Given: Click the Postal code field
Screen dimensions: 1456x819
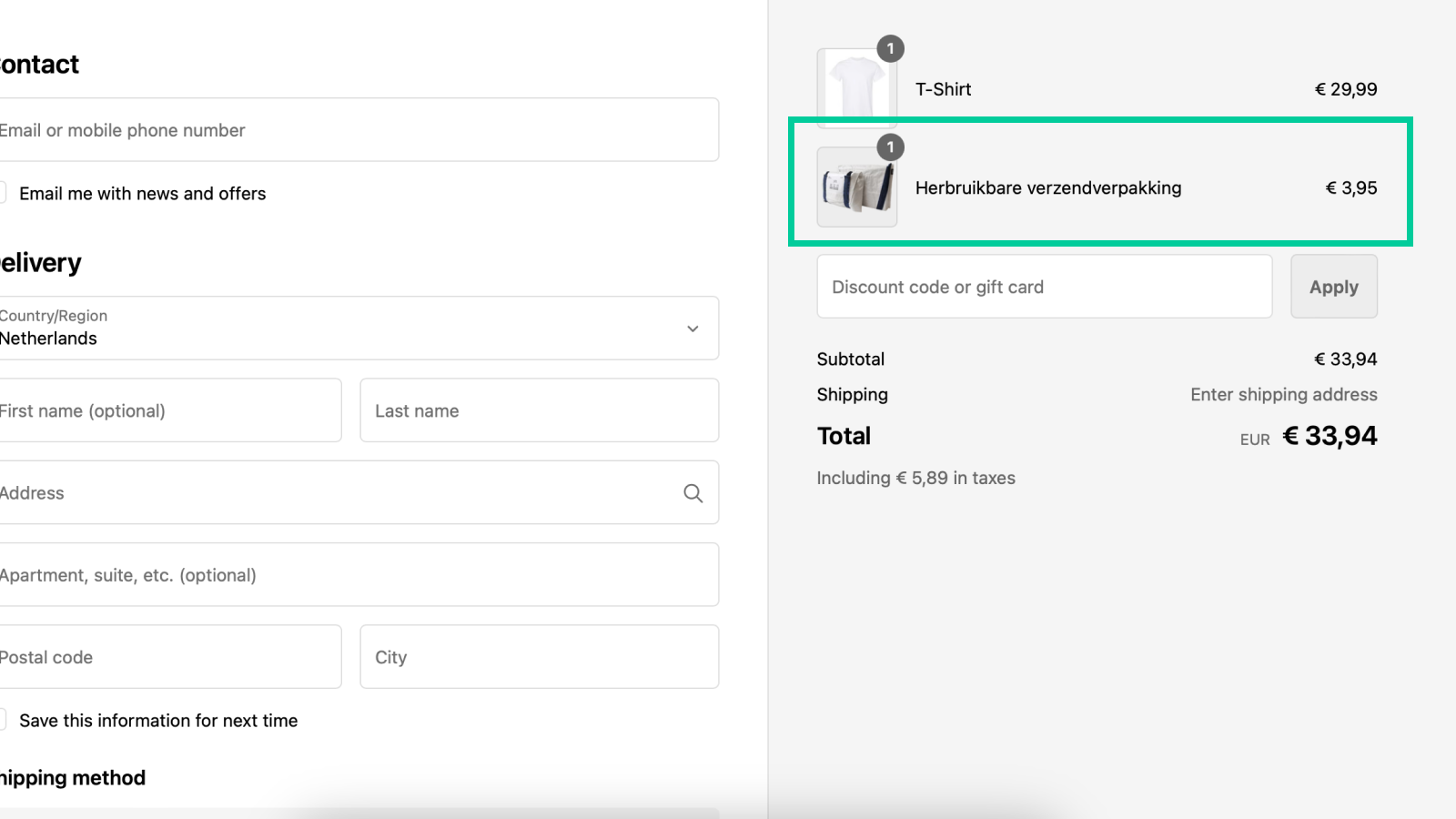Looking at the screenshot, I should [169, 656].
